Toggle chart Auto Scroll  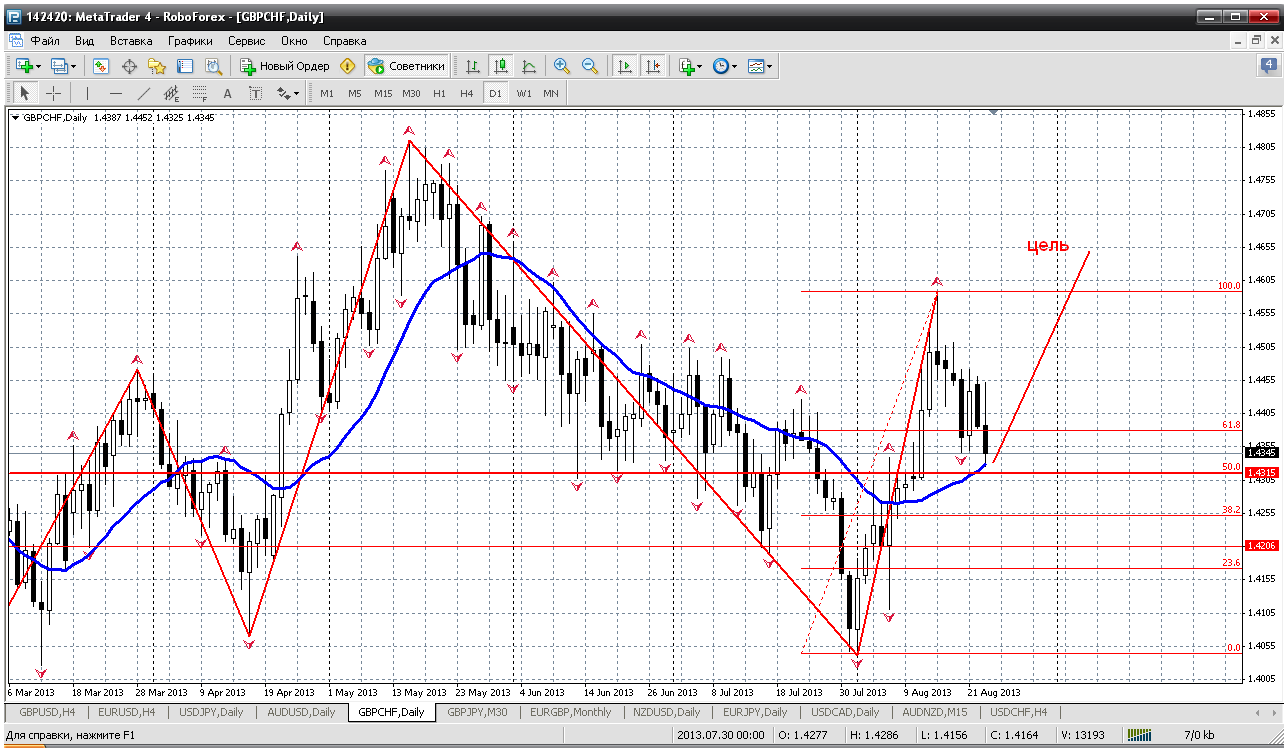click(x=625, y=66)
